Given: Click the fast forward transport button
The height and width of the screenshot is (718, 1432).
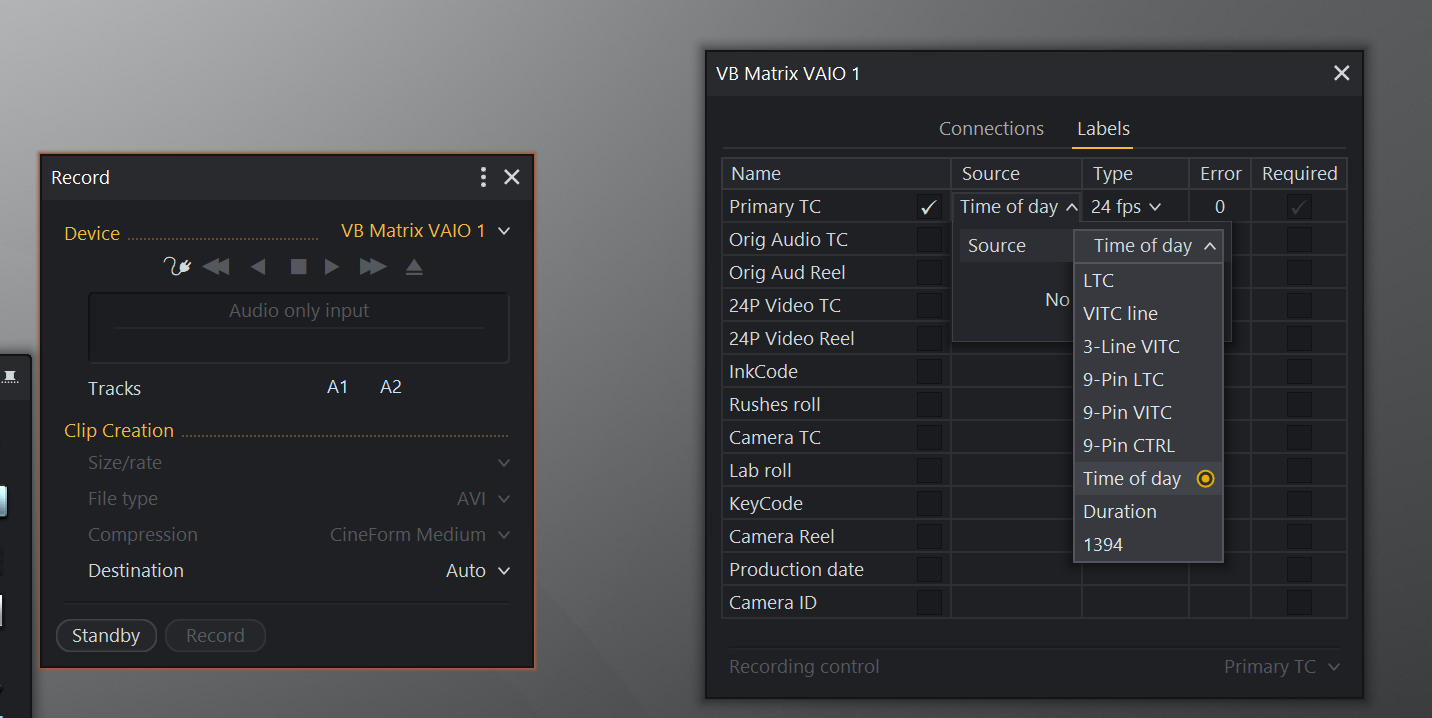Looking at the screenshot, I should coord(373,267).
